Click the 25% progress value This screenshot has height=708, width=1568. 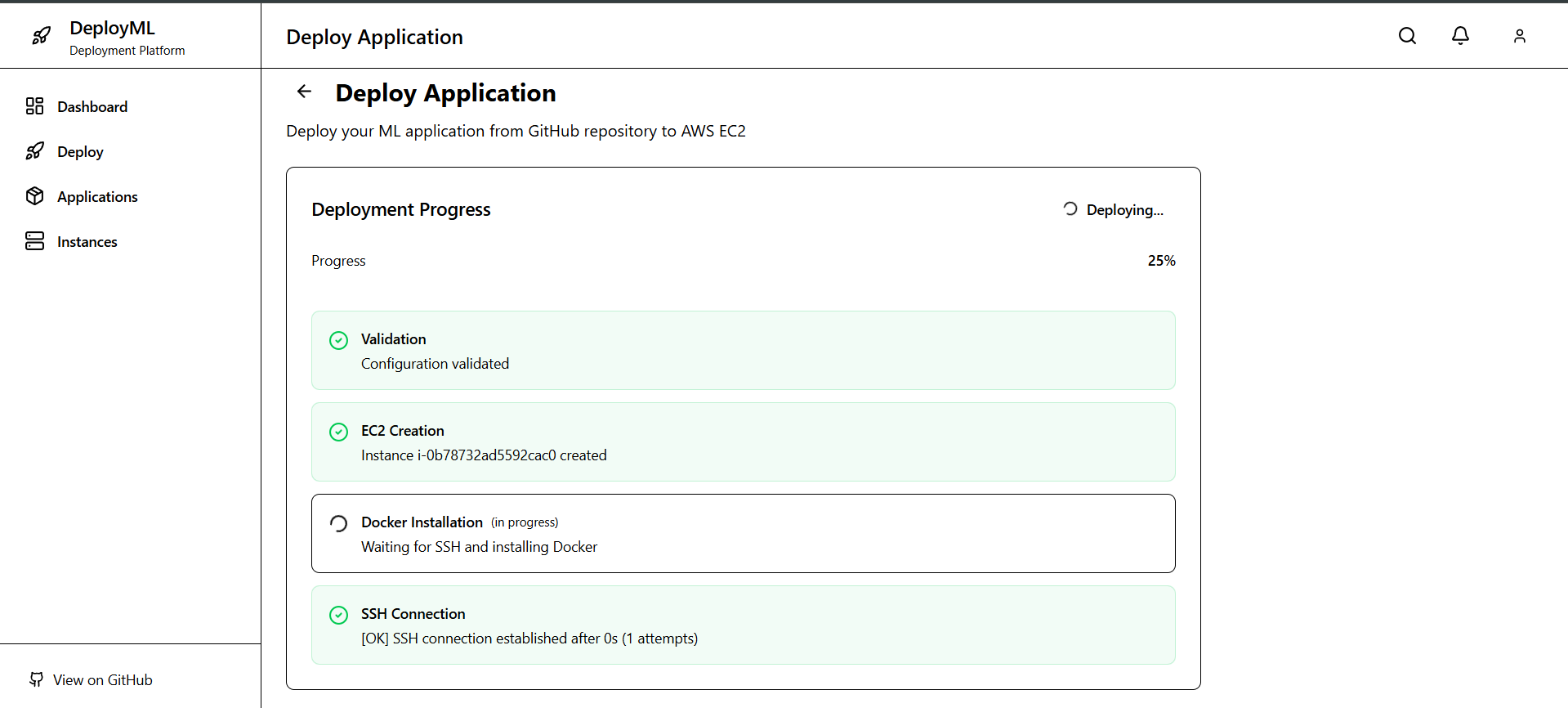(x=1161, y=261)
